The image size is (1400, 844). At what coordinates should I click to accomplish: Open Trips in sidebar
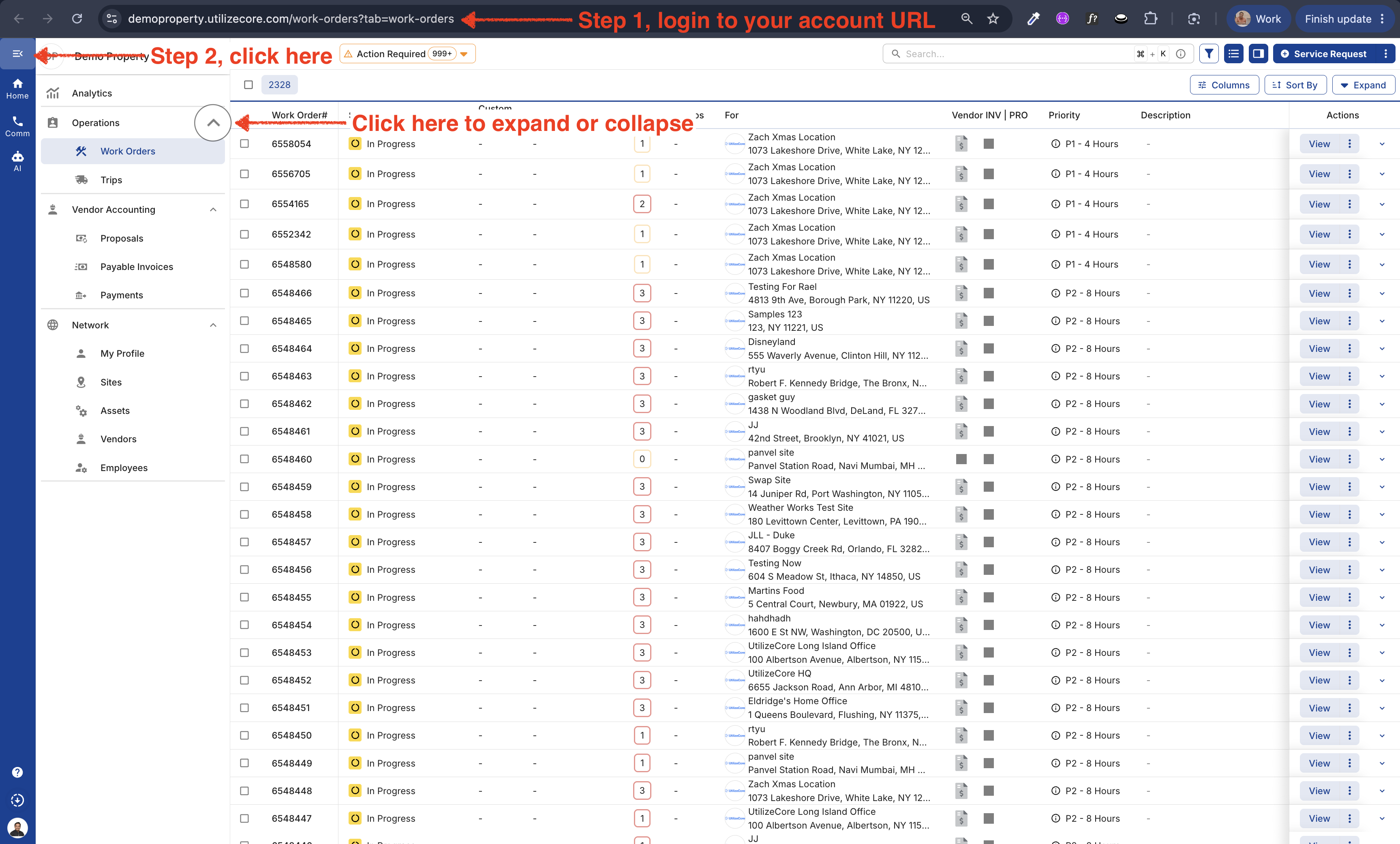(x=133, y=180)
